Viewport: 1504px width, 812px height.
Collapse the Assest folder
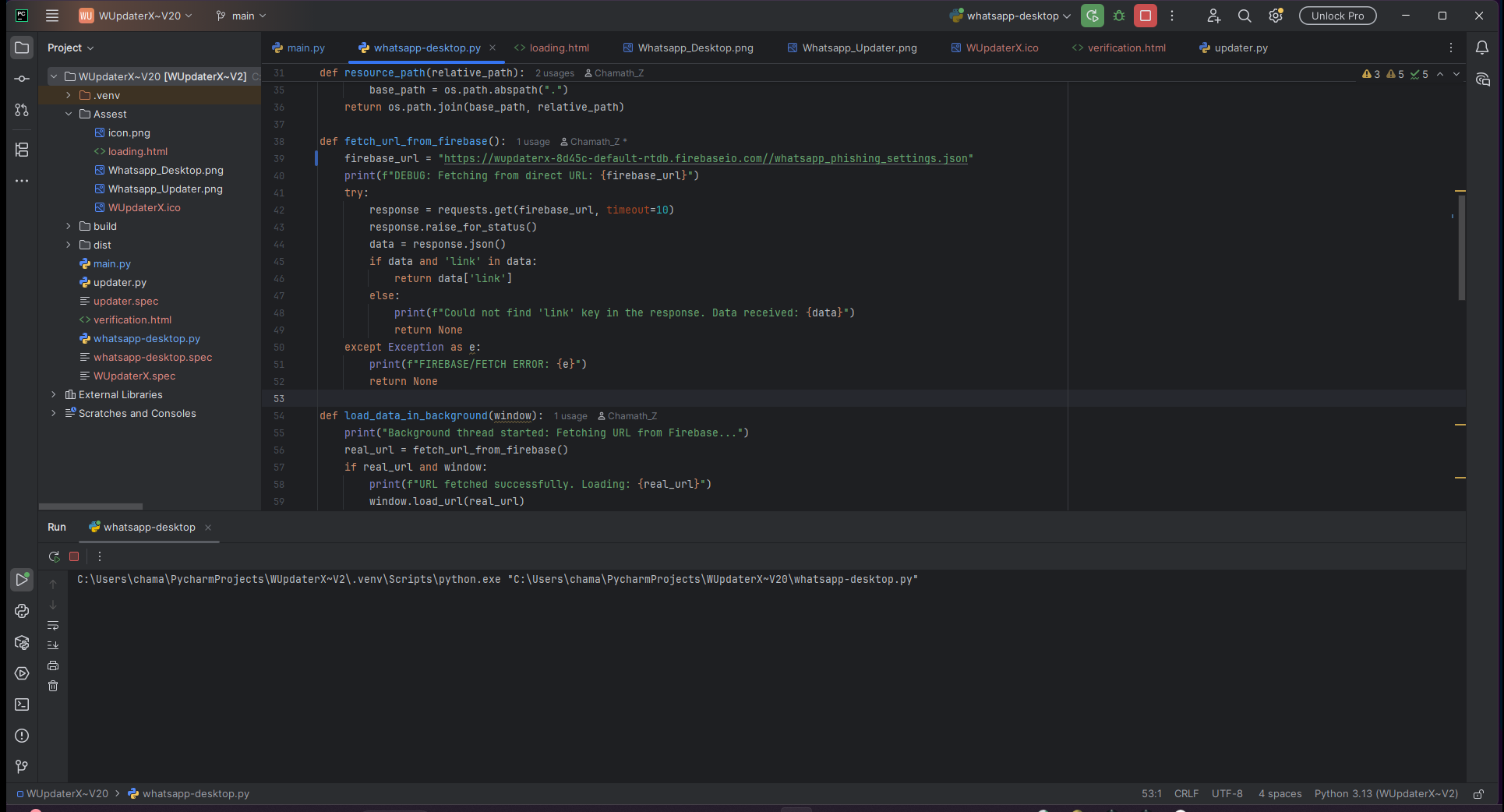tap(69, 114)
